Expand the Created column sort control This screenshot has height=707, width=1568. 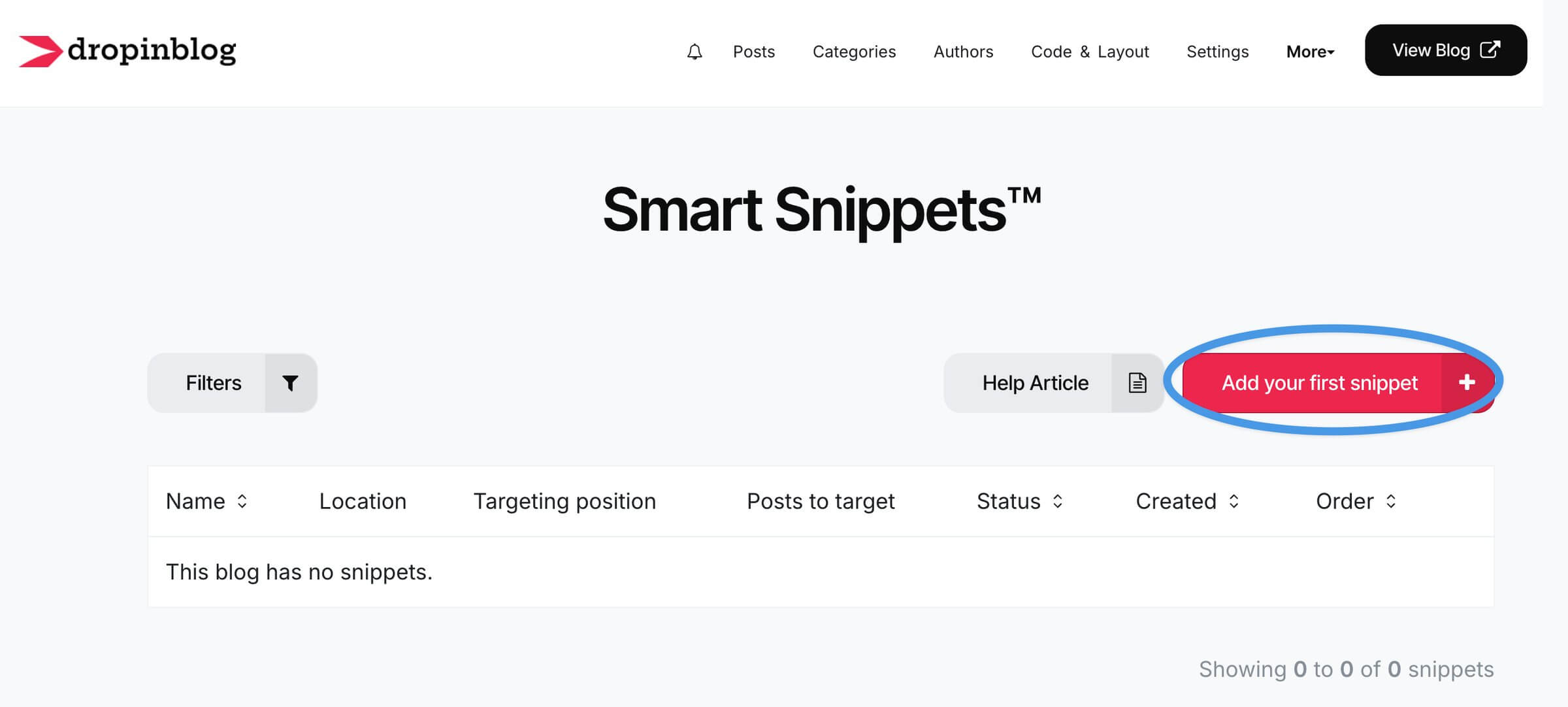(1234, 502)
